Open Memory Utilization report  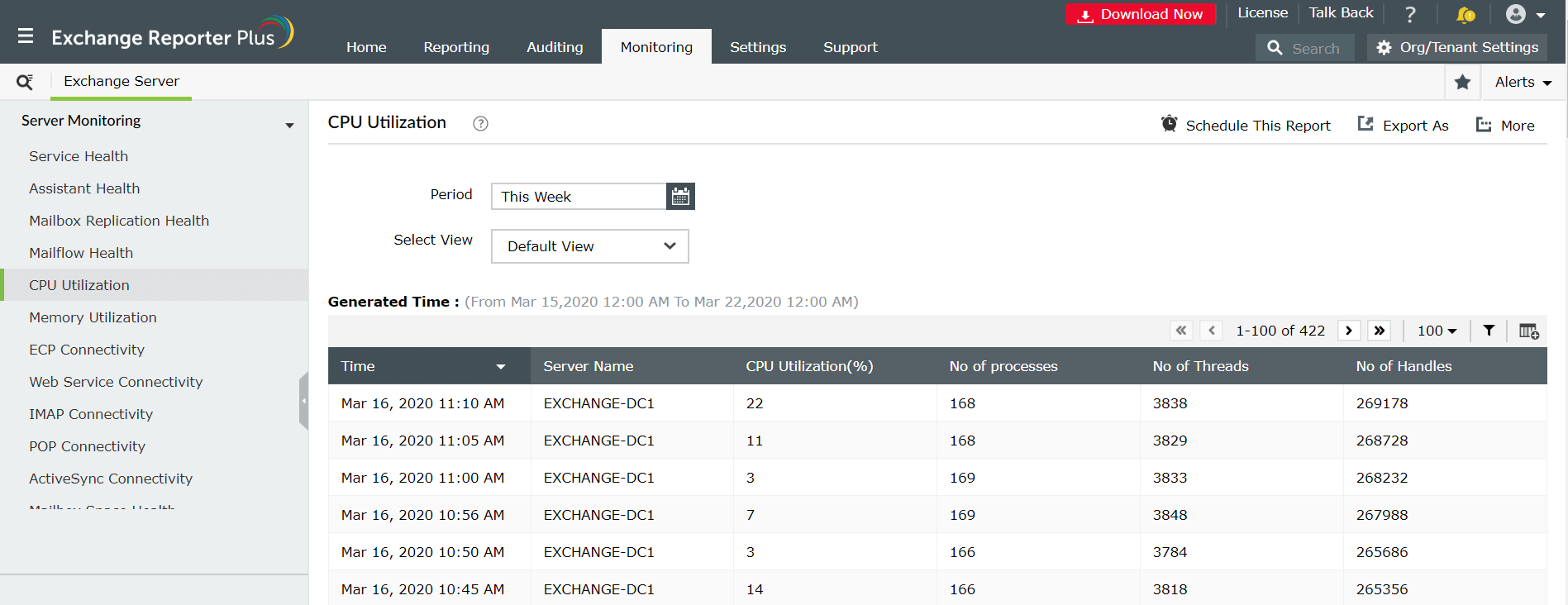click(x=93, y=317)
